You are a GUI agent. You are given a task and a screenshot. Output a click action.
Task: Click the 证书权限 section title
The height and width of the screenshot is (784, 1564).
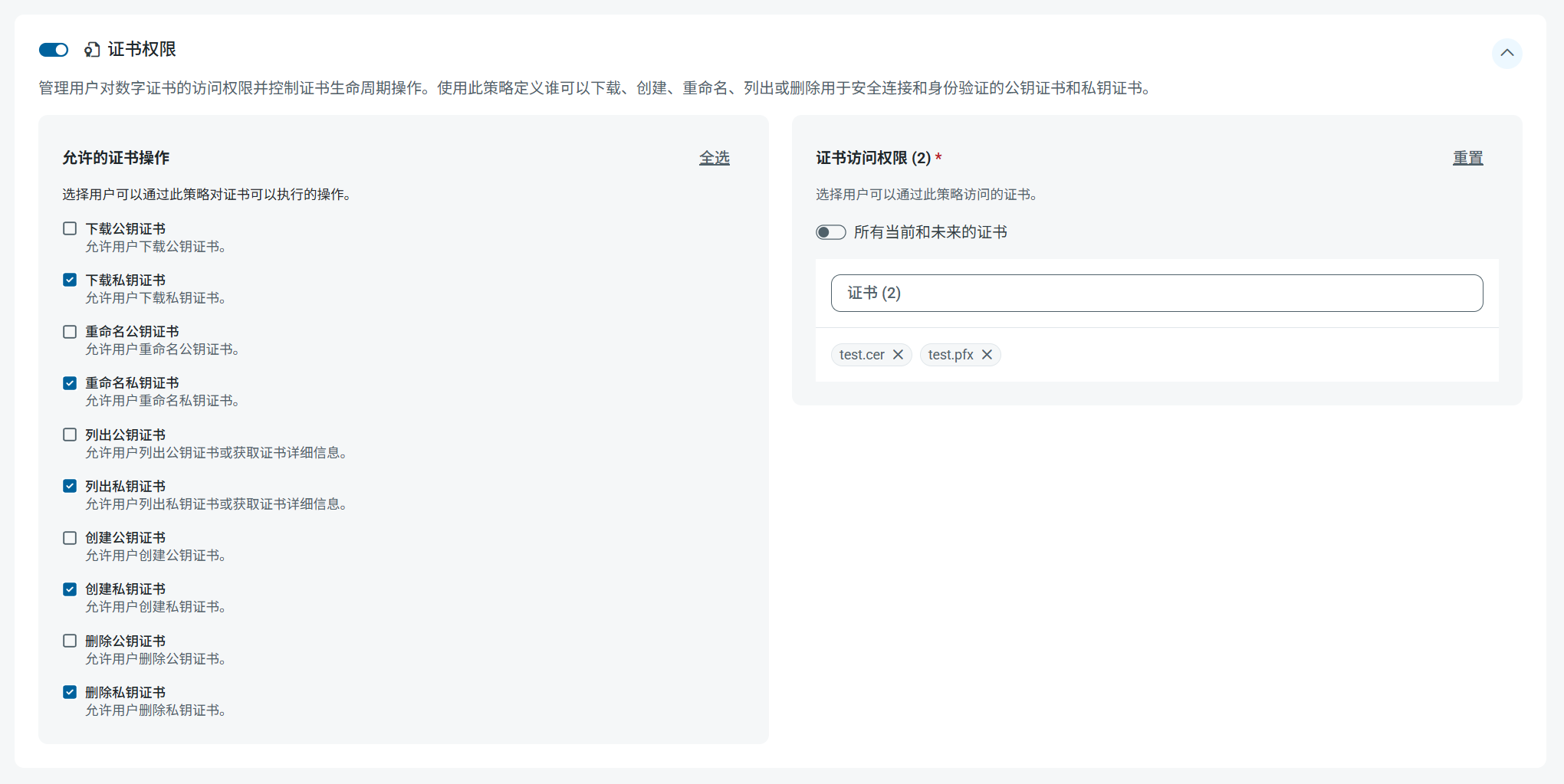pyautogui.click(x=142, y=50)
